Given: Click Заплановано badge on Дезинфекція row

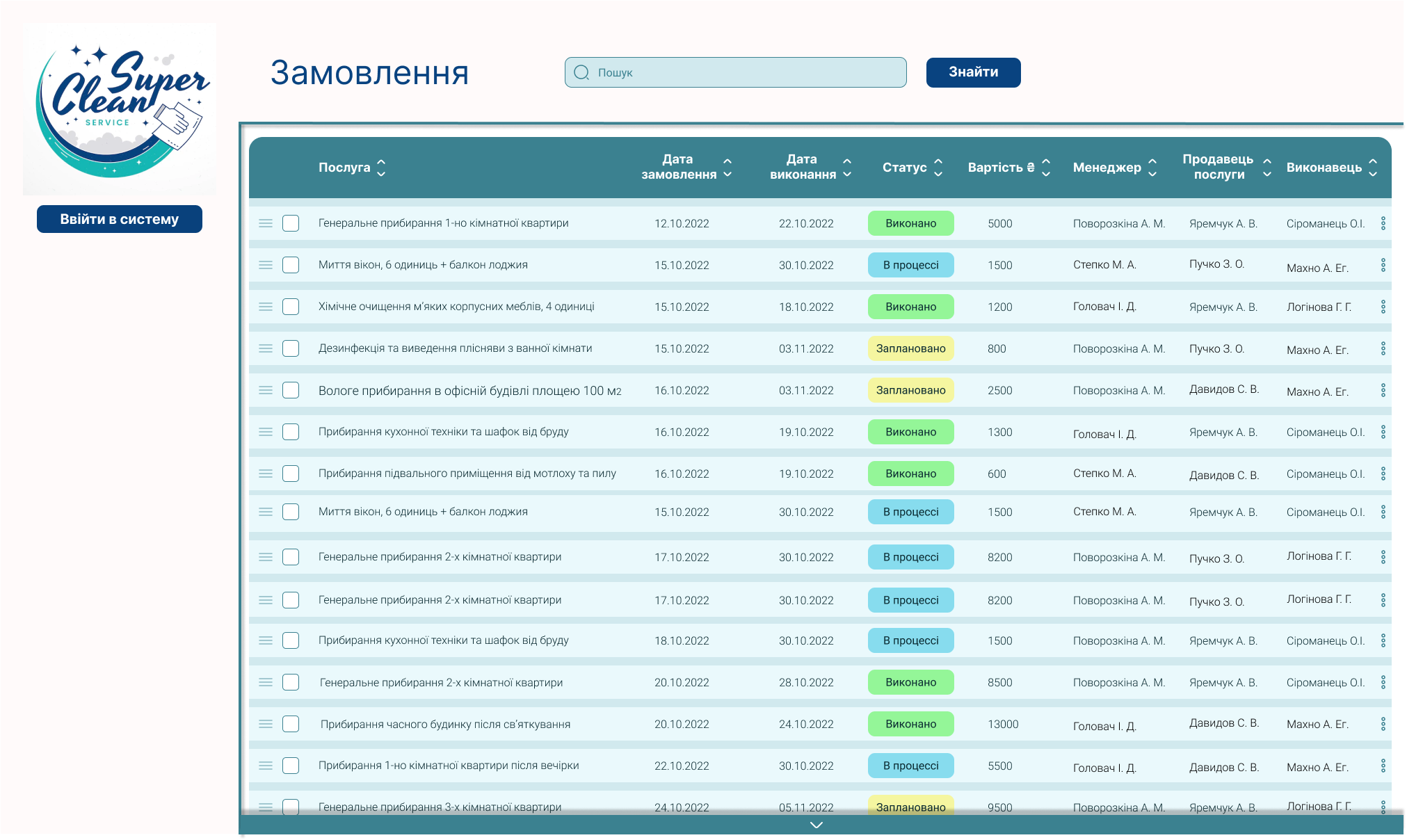Looking at the screenshot, I should click(910, 348).
